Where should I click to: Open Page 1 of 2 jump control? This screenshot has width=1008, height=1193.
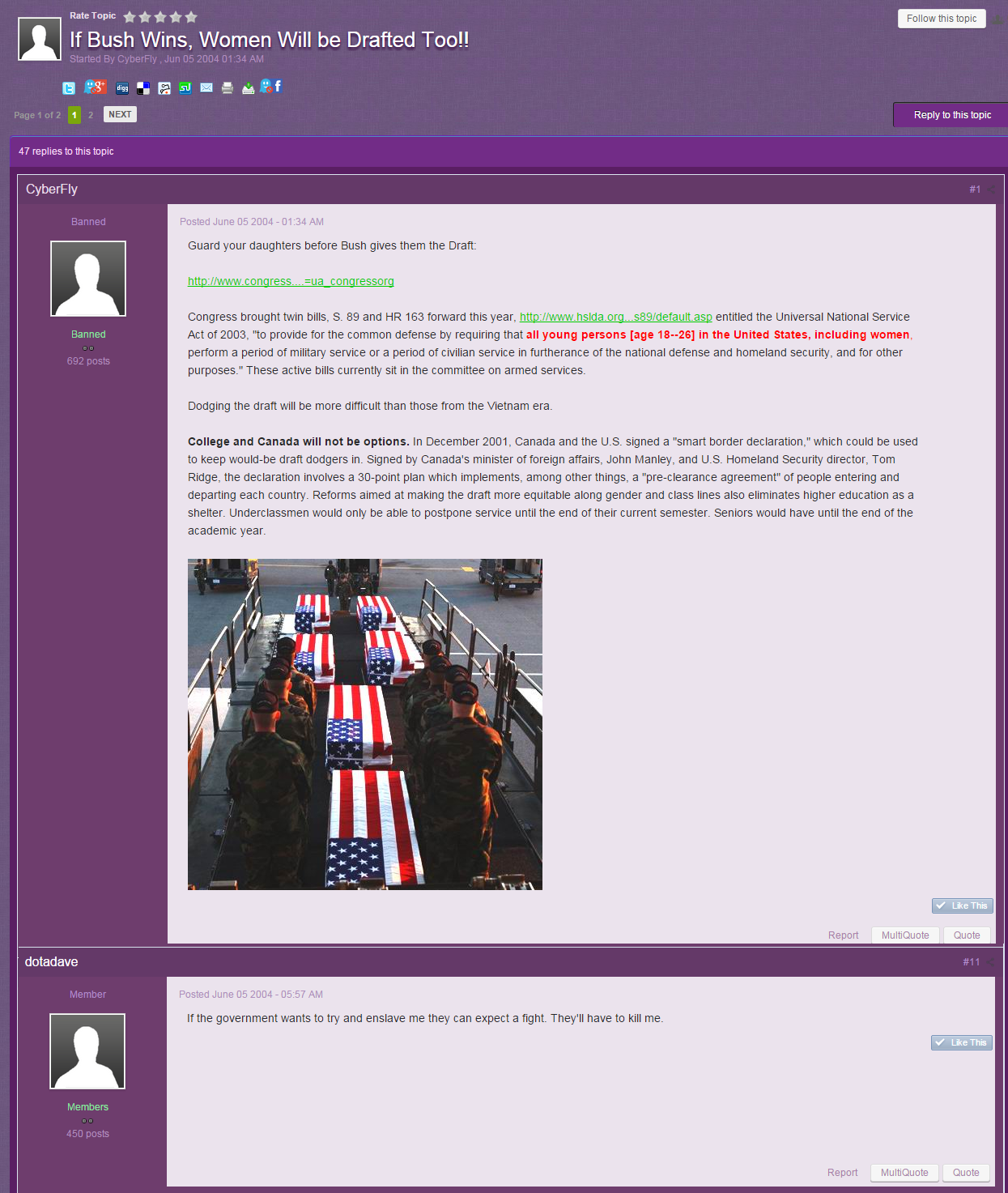pyautogui.click(x=37, y=115)
